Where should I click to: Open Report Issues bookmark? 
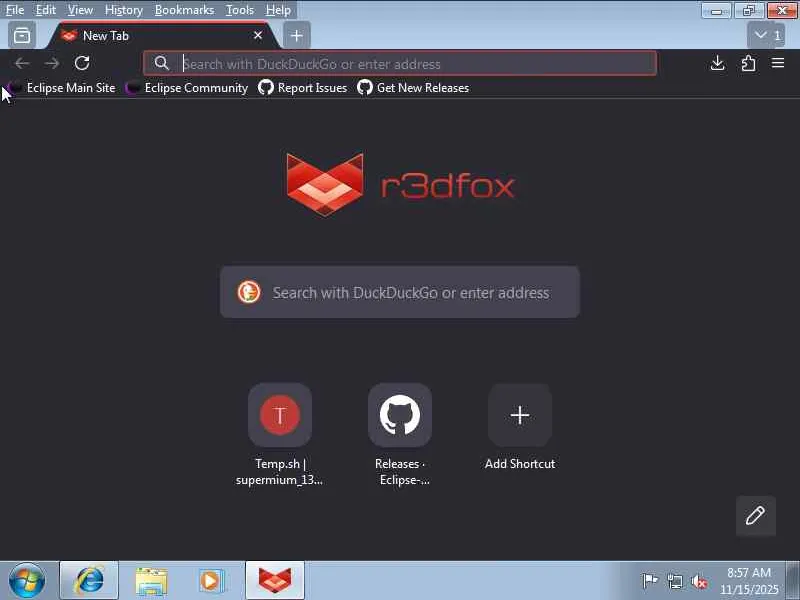point(303,88)
